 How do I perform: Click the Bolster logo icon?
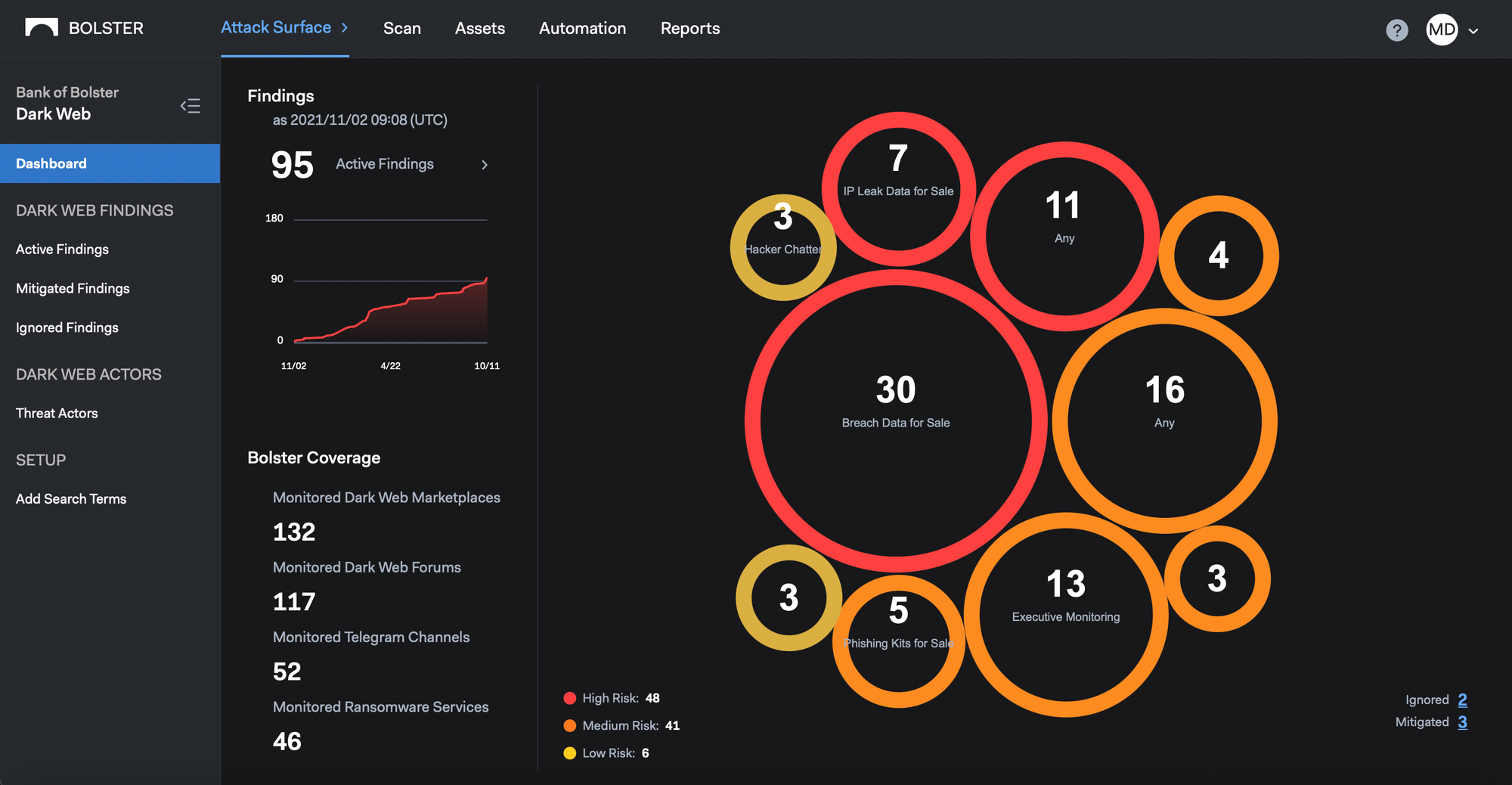pyautogui.click(x=42, y=28)
